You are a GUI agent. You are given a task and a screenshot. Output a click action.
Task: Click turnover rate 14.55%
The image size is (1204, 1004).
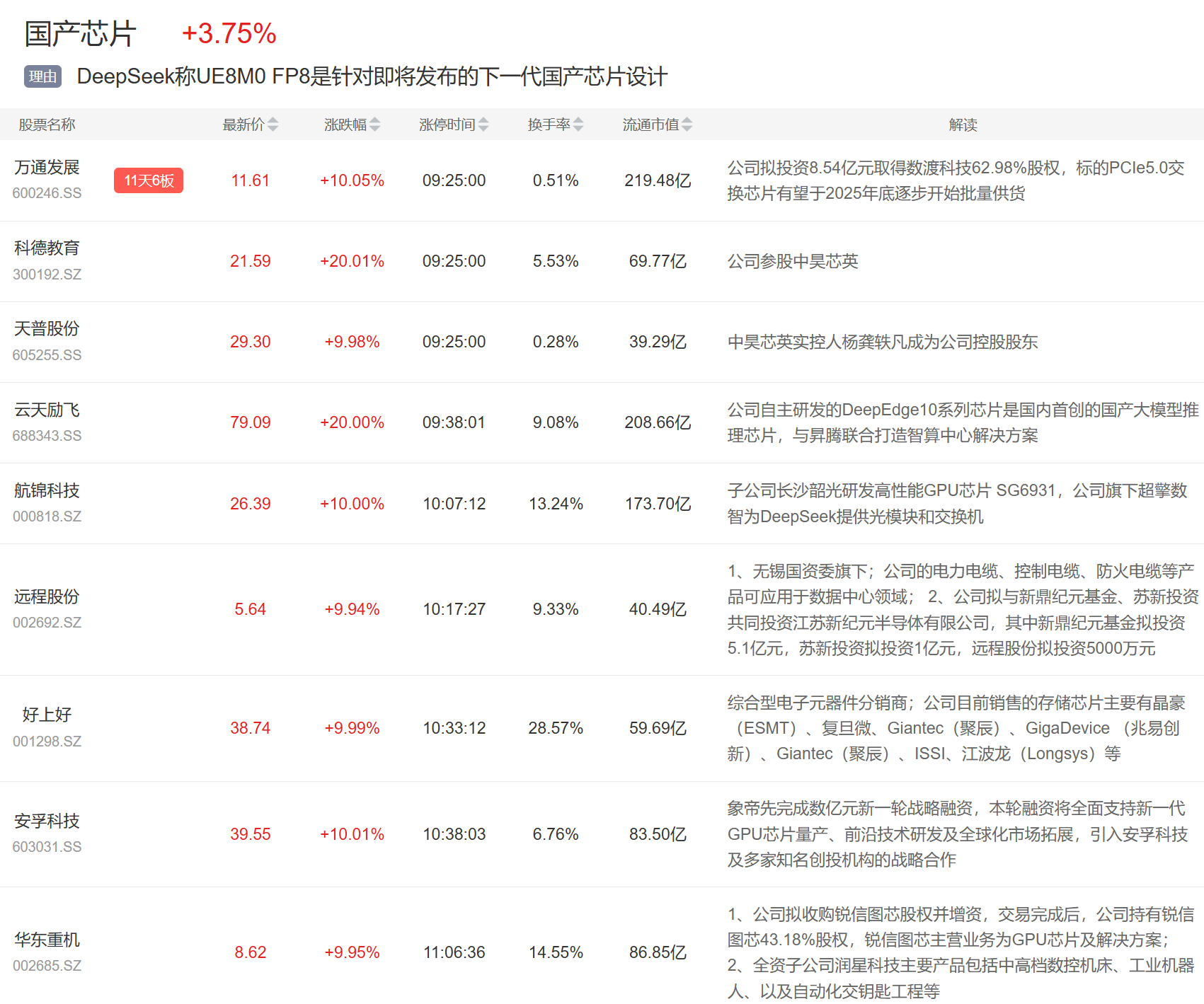(x=556, y=952)
